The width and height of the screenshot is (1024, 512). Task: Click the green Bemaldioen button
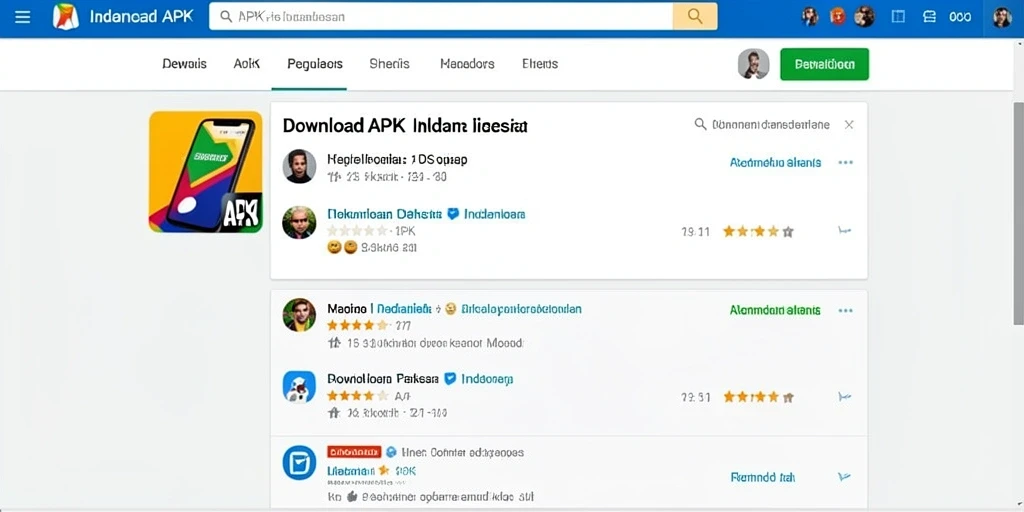coord(824,64)
